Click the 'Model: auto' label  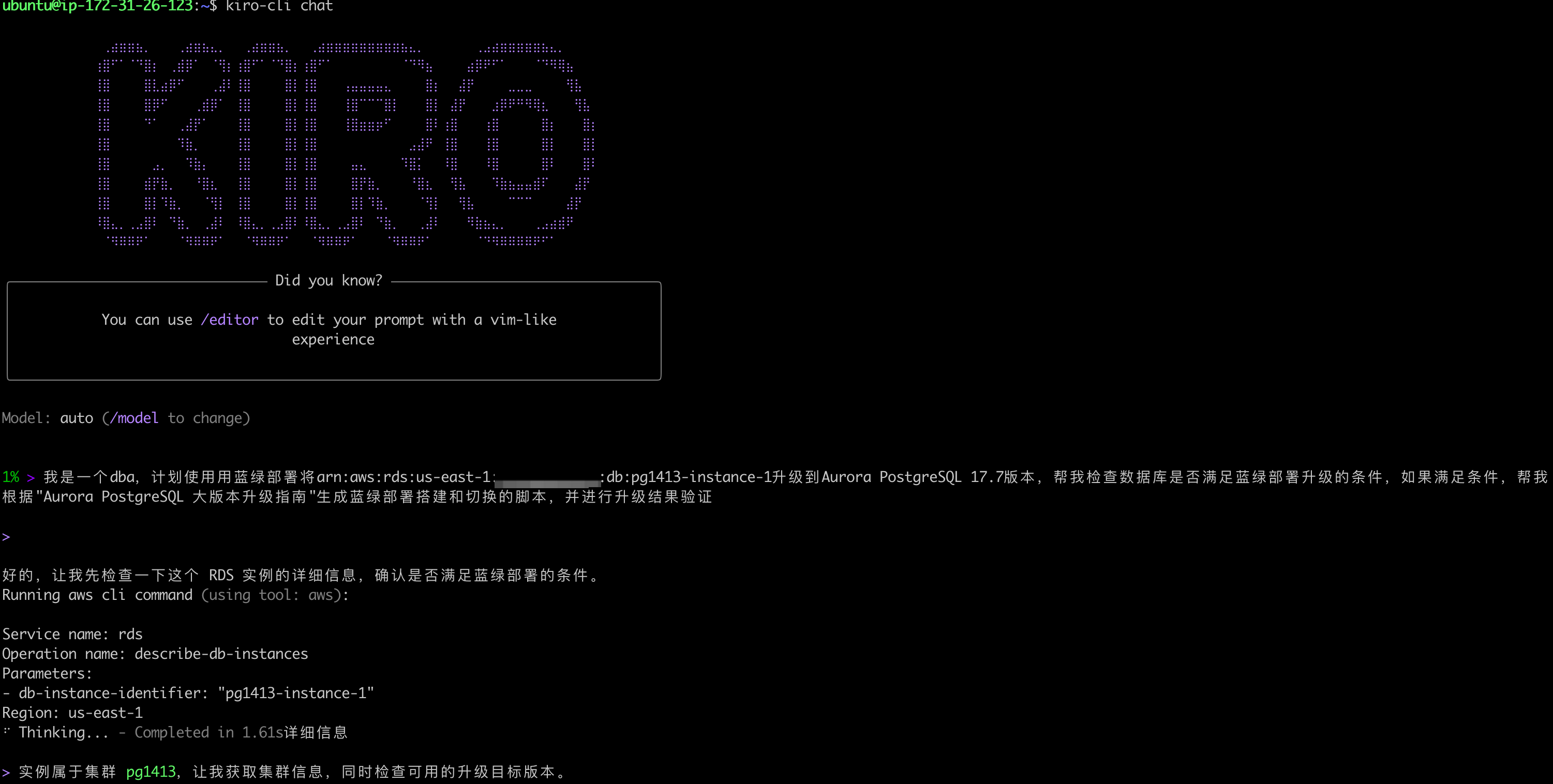point(48,418)
